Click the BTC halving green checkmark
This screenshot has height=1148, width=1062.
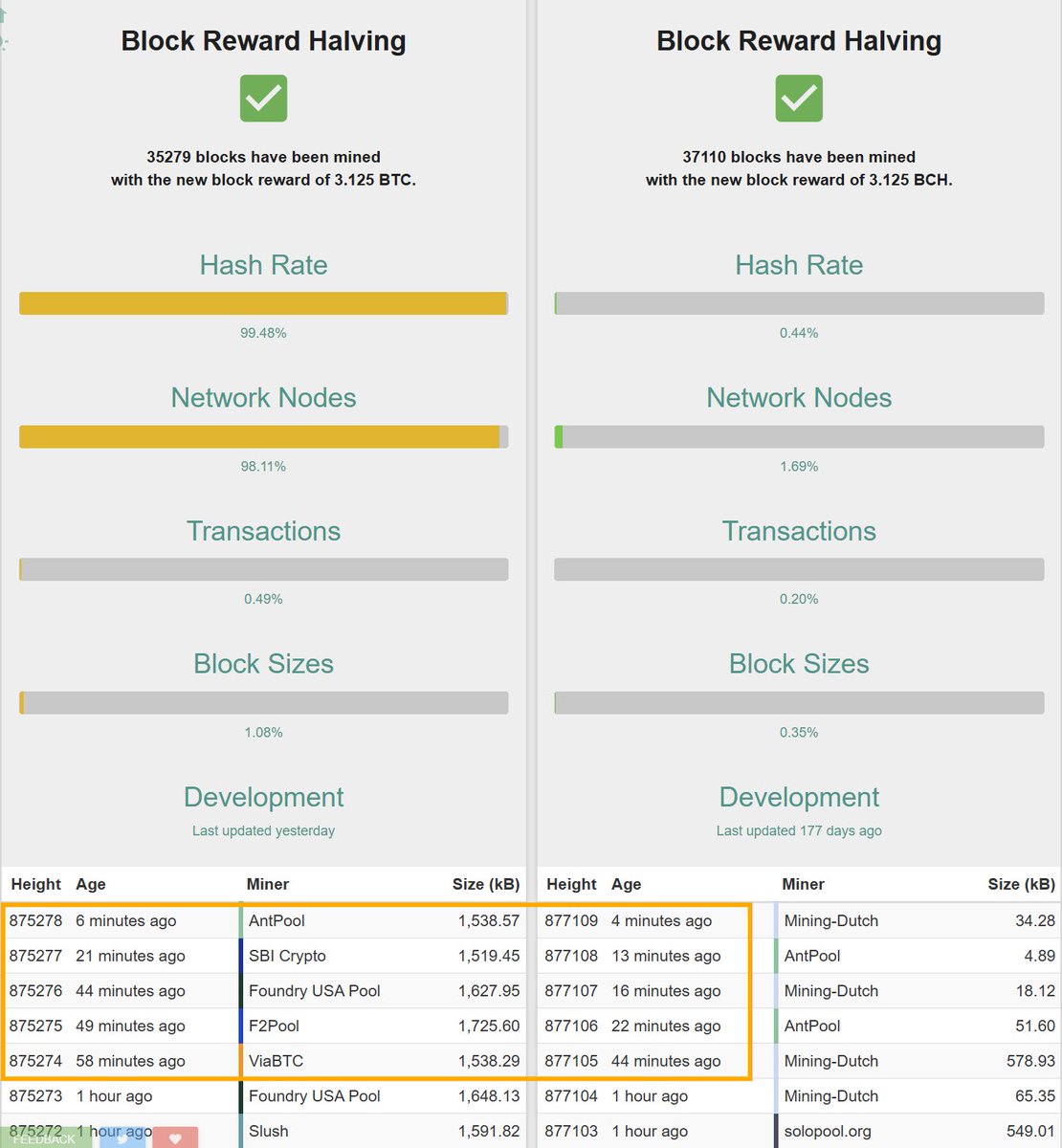pos(263,99)
